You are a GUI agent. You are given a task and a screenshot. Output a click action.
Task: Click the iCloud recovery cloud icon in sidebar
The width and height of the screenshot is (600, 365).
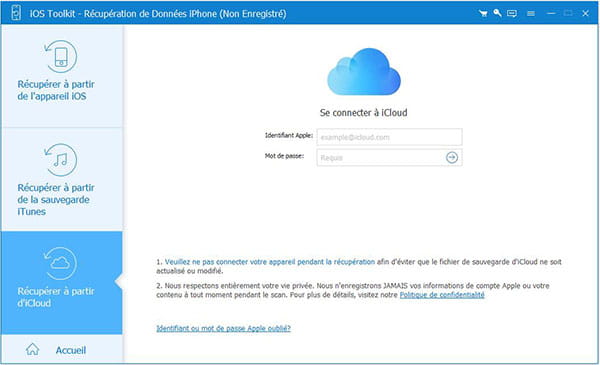61,263
